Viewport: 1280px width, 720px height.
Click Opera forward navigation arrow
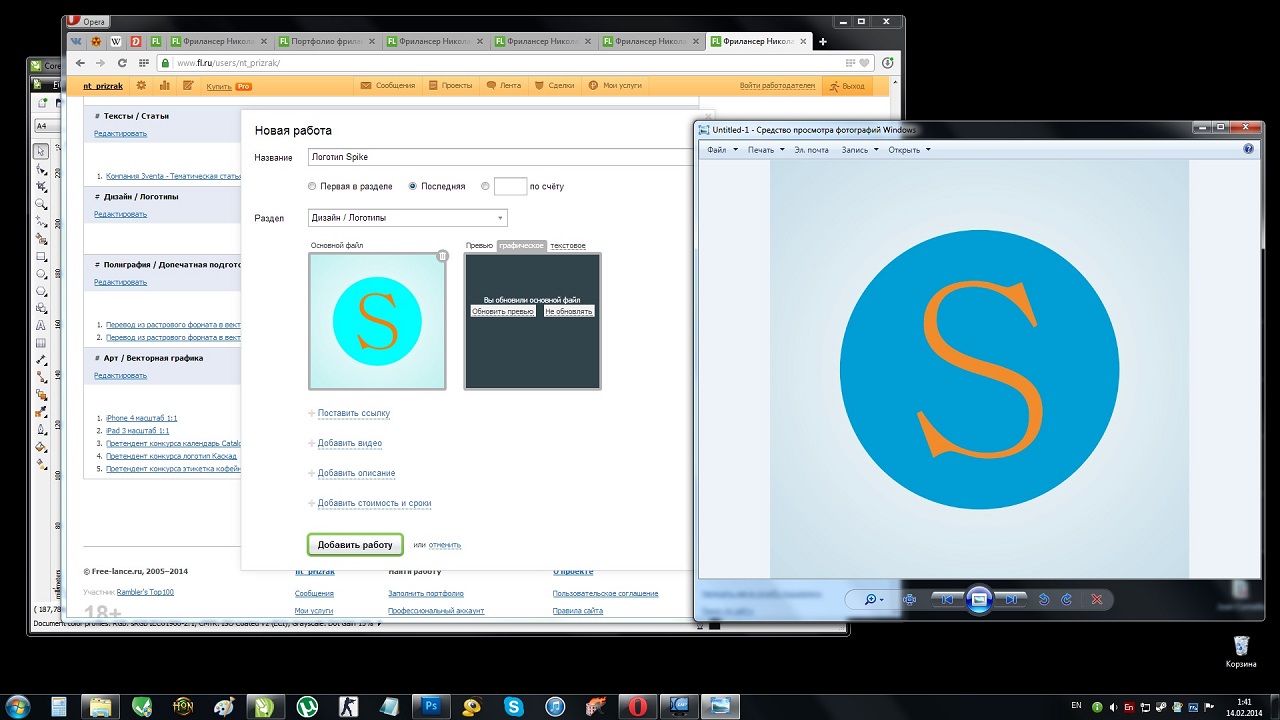tap(101, 62)
